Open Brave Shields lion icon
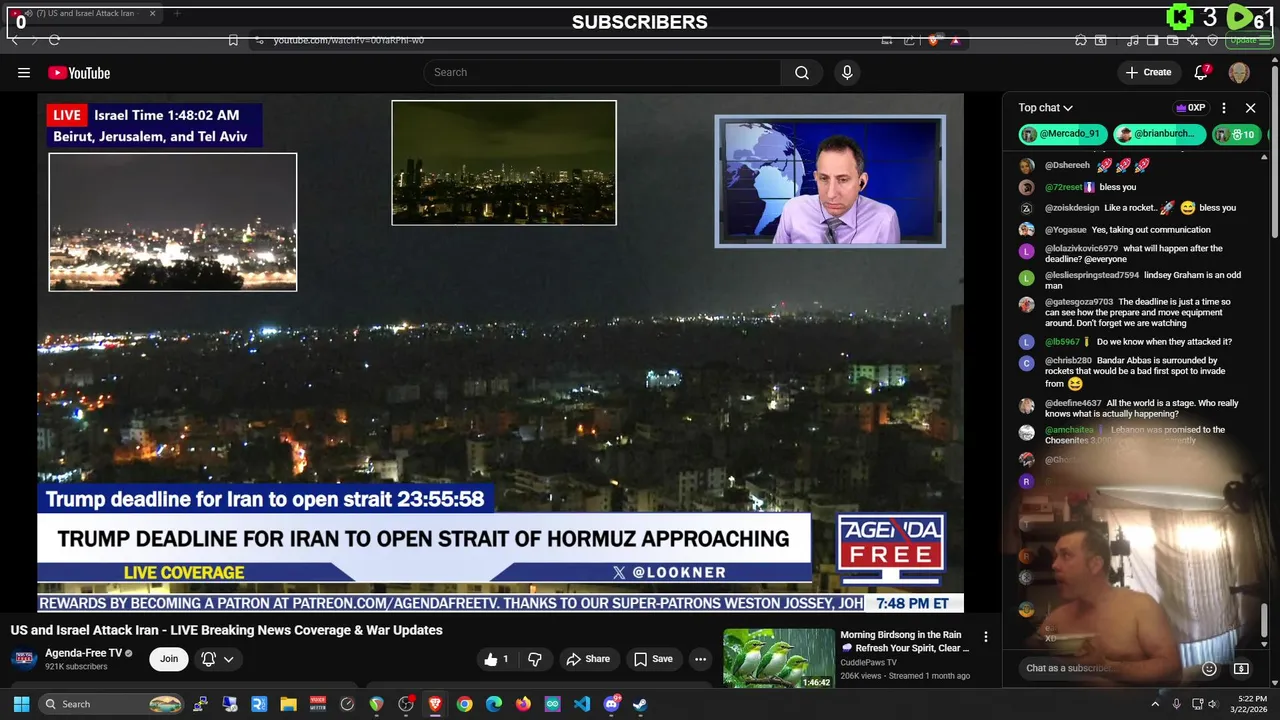This screenshot has height=720, width=1280. click(x=934, y=40)
